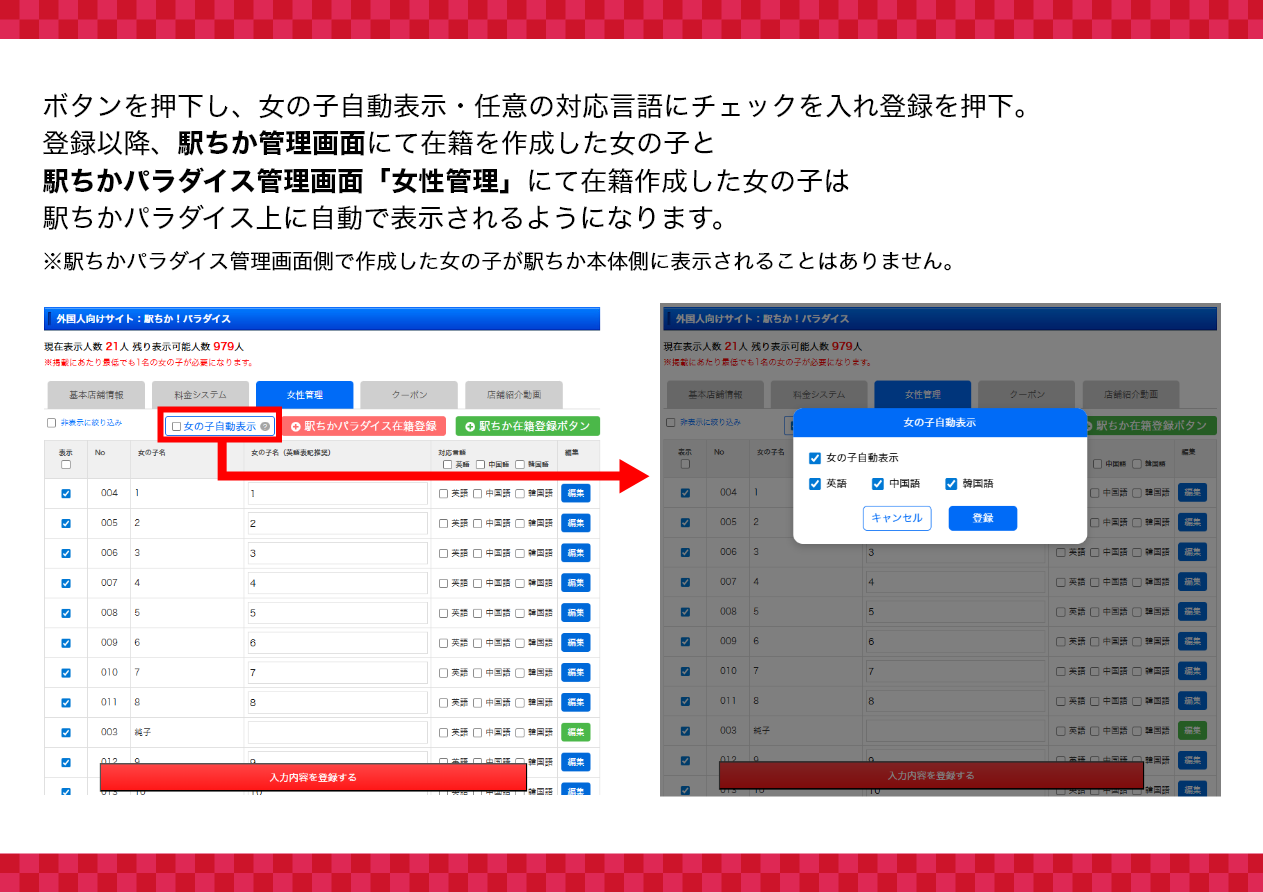The image size is (1263, 893).
Task: Open the 料金システム tab in the undimmed screen
Action: click(200, 395)
